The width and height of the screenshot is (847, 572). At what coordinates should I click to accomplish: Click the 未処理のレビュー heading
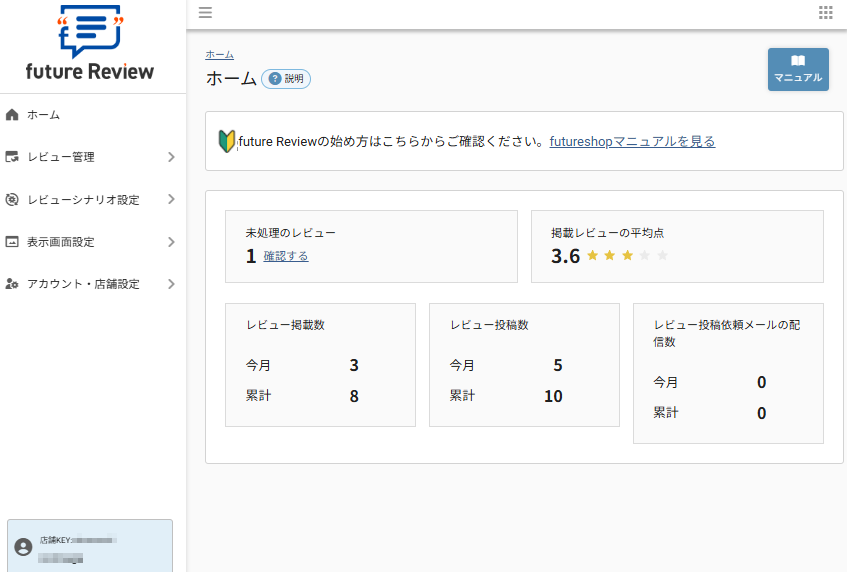[x=291, y=233]
